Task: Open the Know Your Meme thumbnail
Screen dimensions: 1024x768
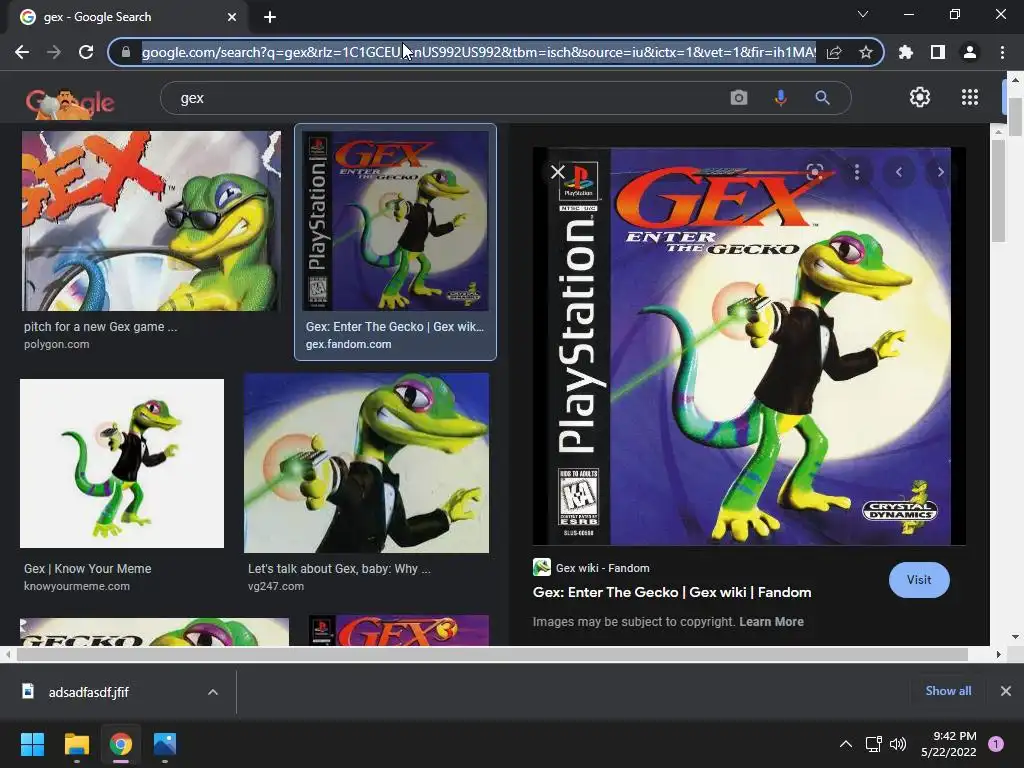Action: click(122, 463)
